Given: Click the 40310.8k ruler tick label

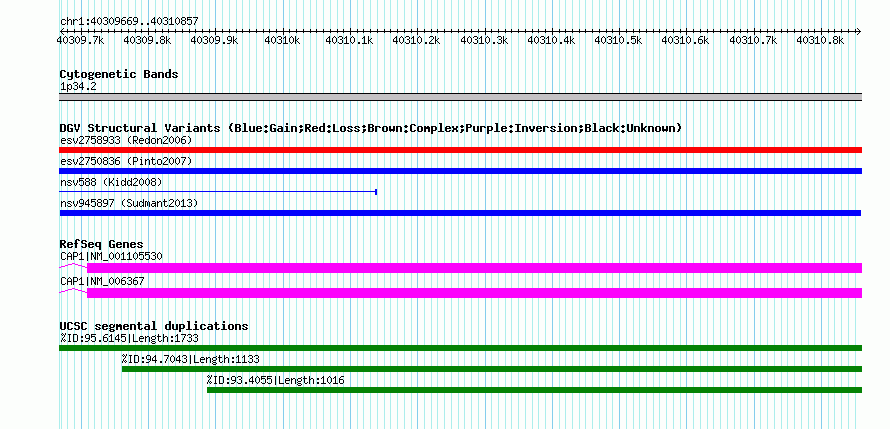Looking at the screenshot, I should tap(820, 40).
